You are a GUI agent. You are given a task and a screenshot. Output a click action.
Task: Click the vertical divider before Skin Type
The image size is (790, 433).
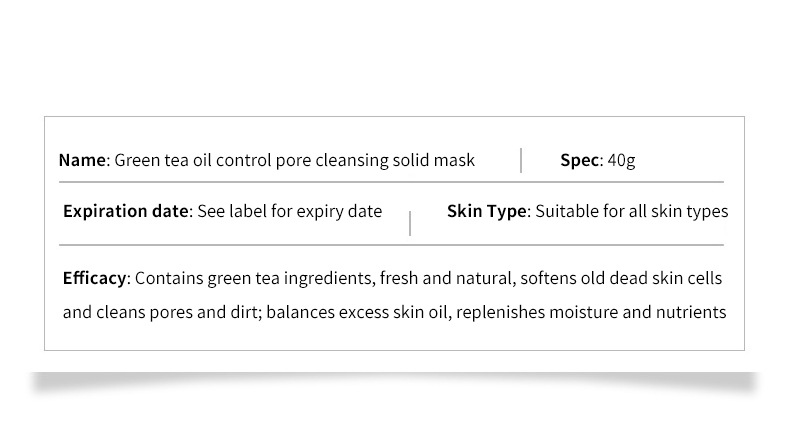tap(410, 222)
